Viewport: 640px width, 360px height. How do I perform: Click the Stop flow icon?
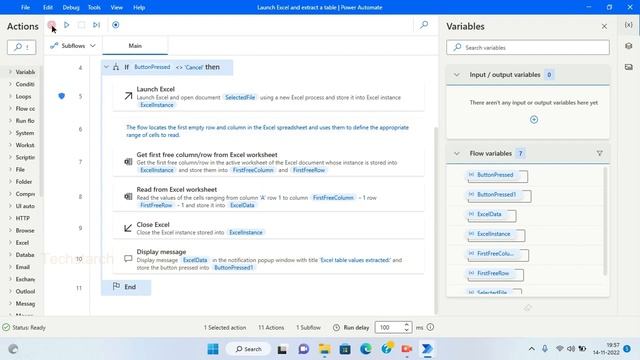coord(81,25)
